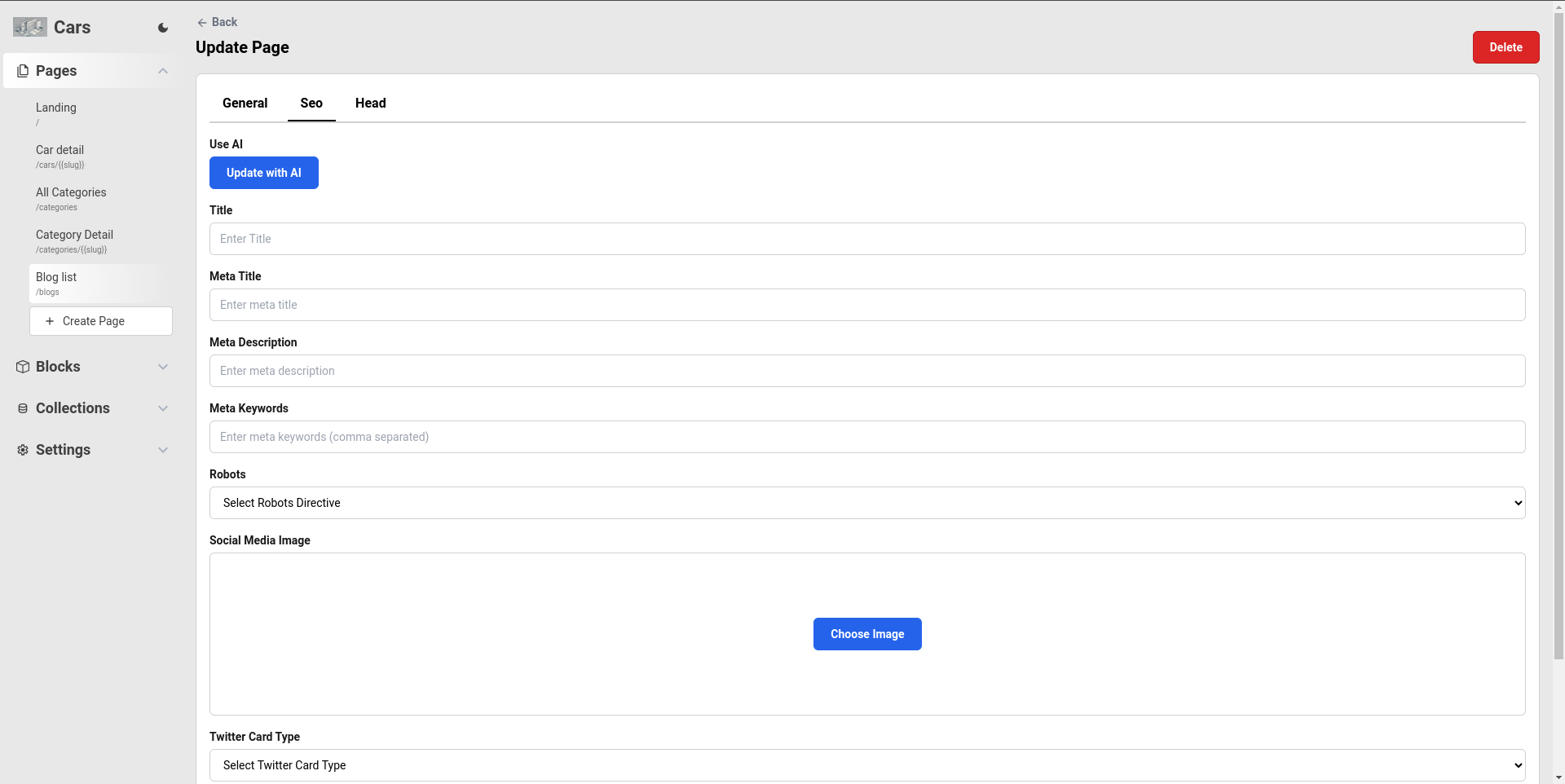Screen dimensions: 1565x784
Task: Switch to the Head tab
Action: click(370, 103)
